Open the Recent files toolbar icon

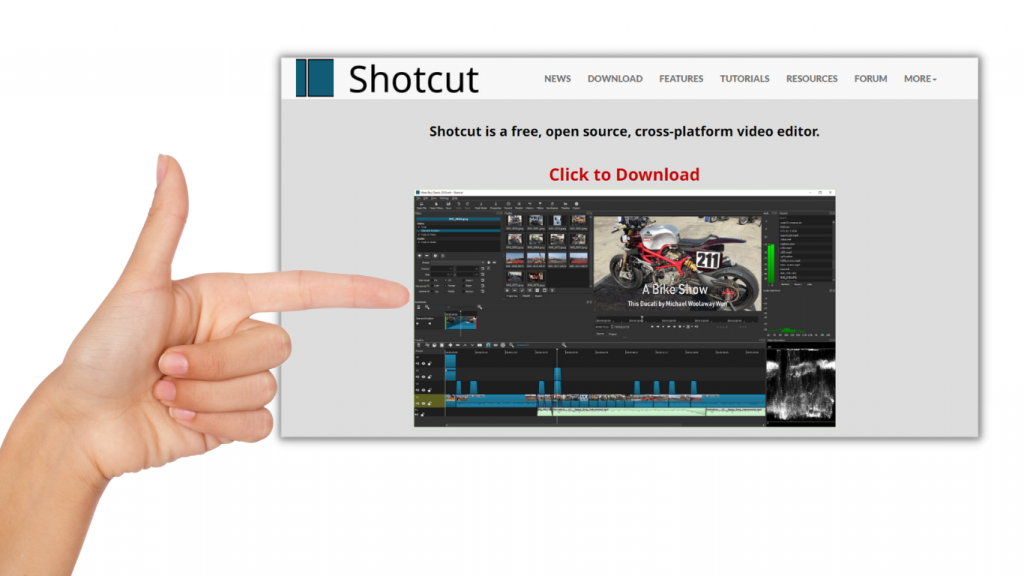pos(508,205)
